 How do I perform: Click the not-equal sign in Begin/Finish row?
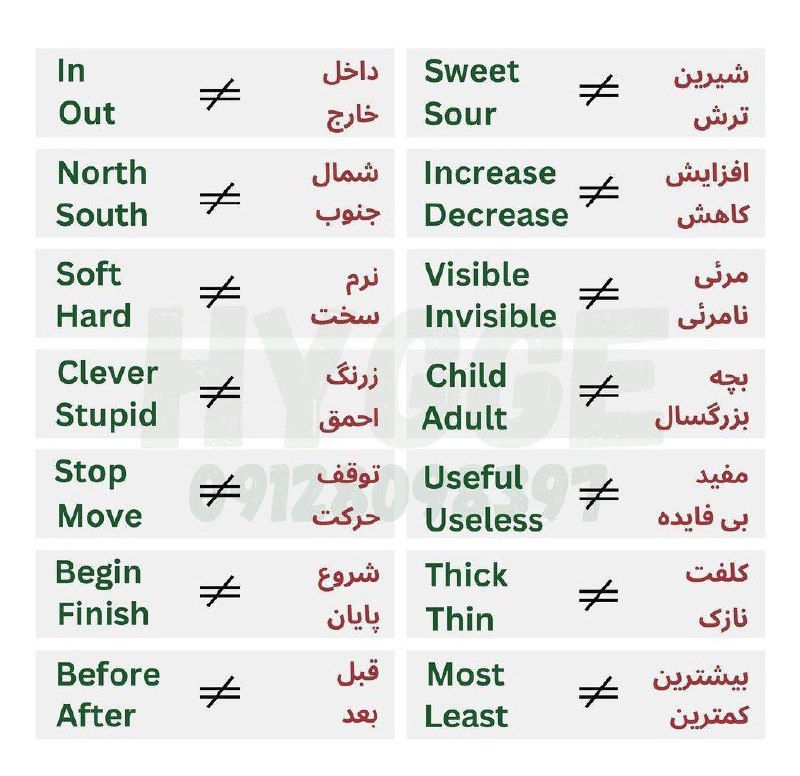[x=220, y=591]
